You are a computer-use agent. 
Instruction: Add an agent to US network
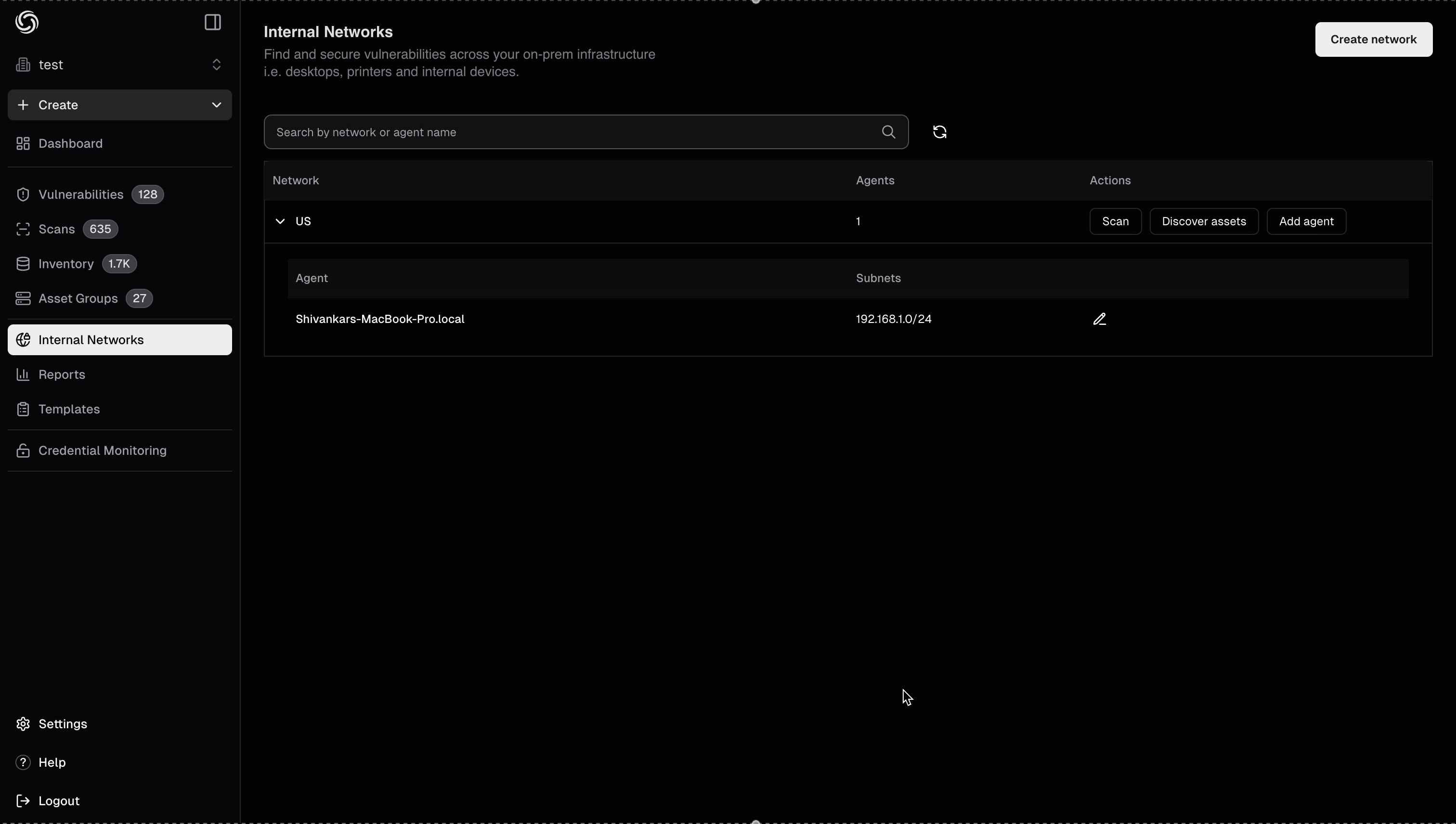coord(1306,221)
